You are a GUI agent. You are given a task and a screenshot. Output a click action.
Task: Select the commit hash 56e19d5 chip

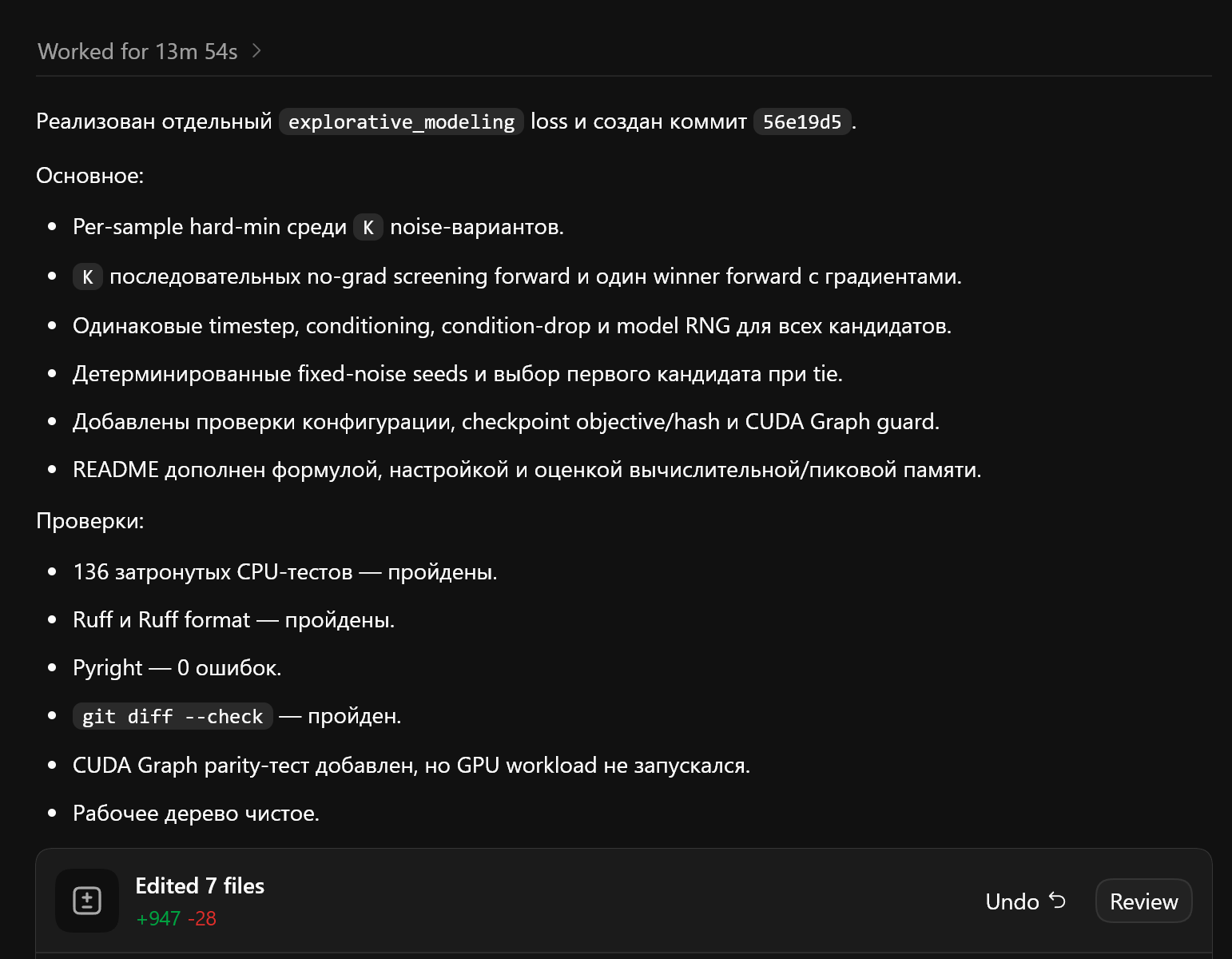point(802,121)
